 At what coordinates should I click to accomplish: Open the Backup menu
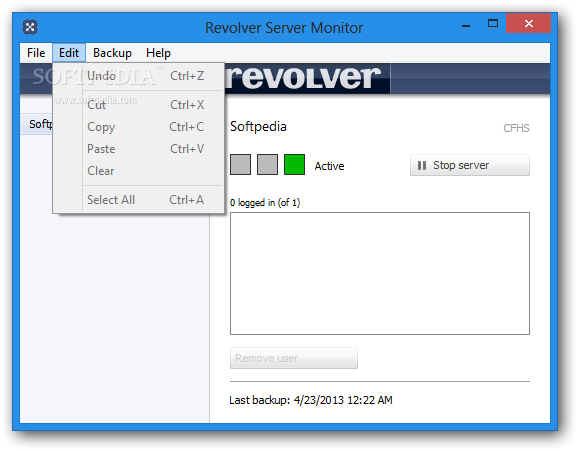pos(112,53)
